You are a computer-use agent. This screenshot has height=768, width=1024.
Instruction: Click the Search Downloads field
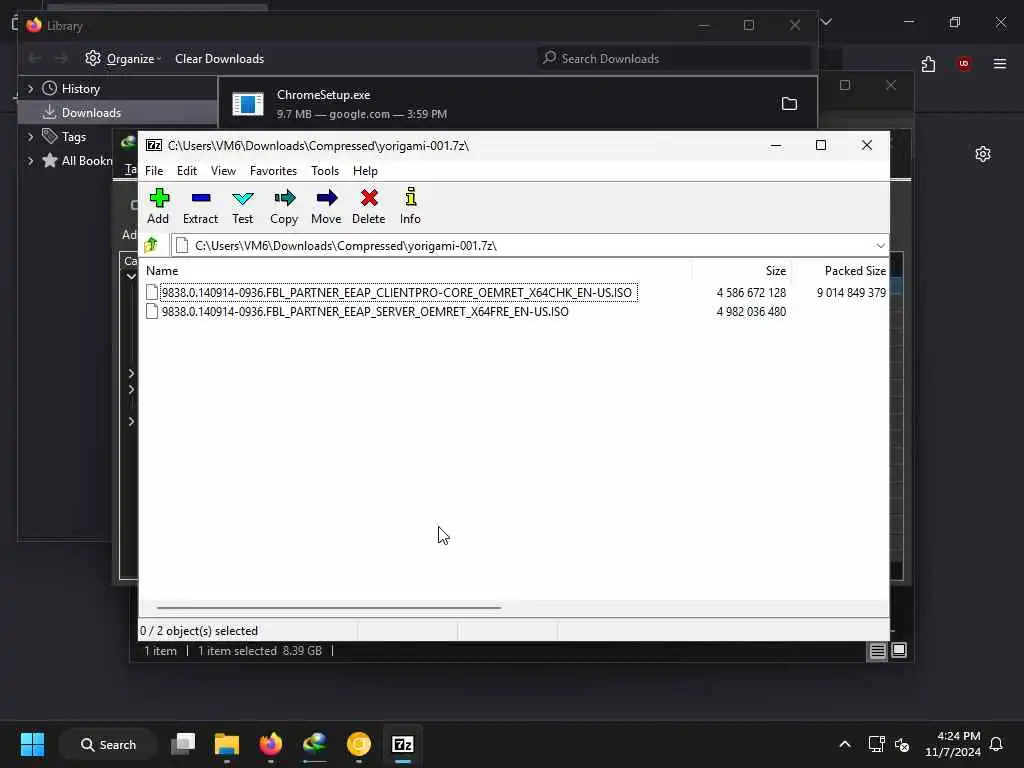point(674,59)
